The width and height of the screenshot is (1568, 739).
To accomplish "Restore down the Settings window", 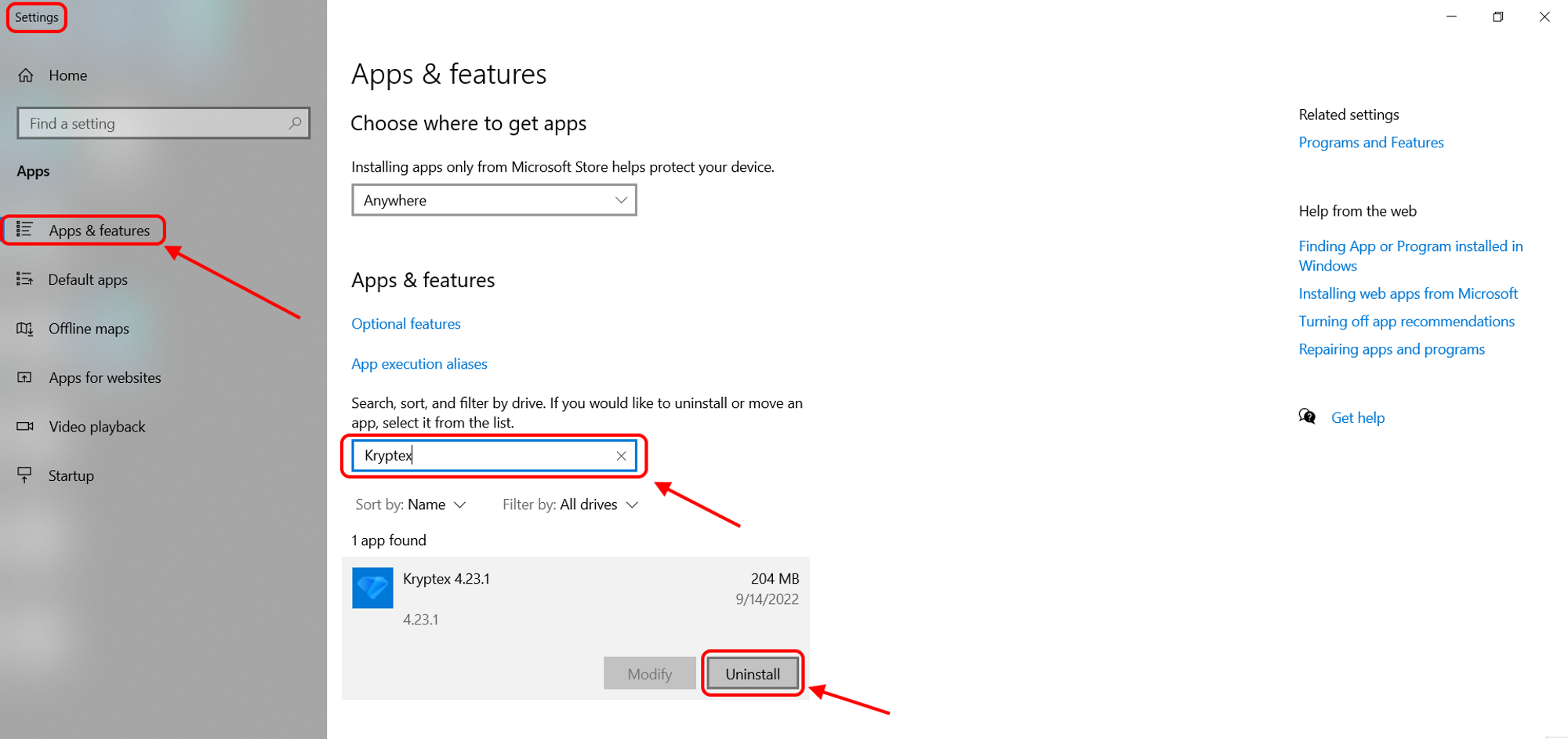I will point(1498,16).
